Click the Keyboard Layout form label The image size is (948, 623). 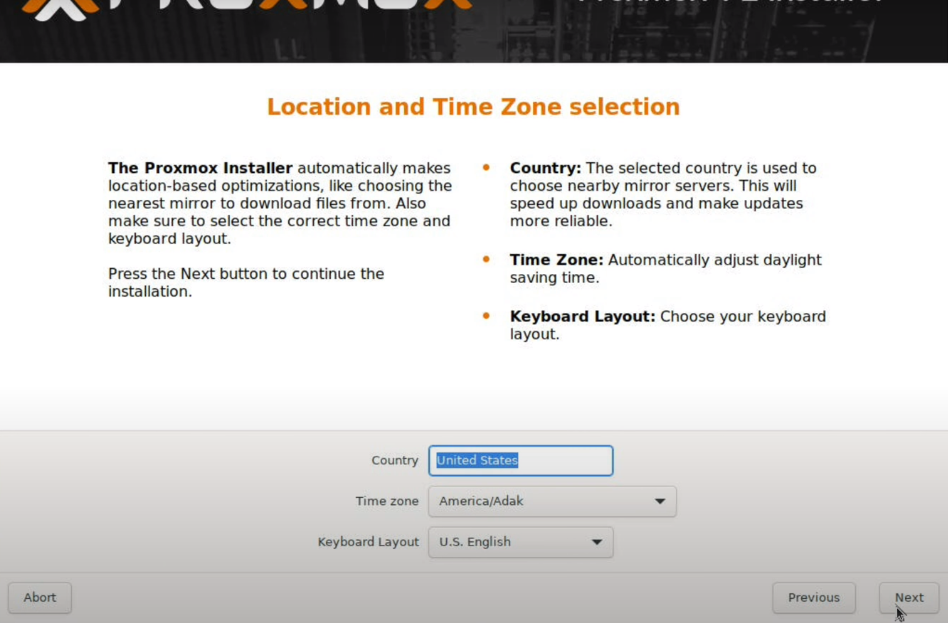(x=368, y=542)
